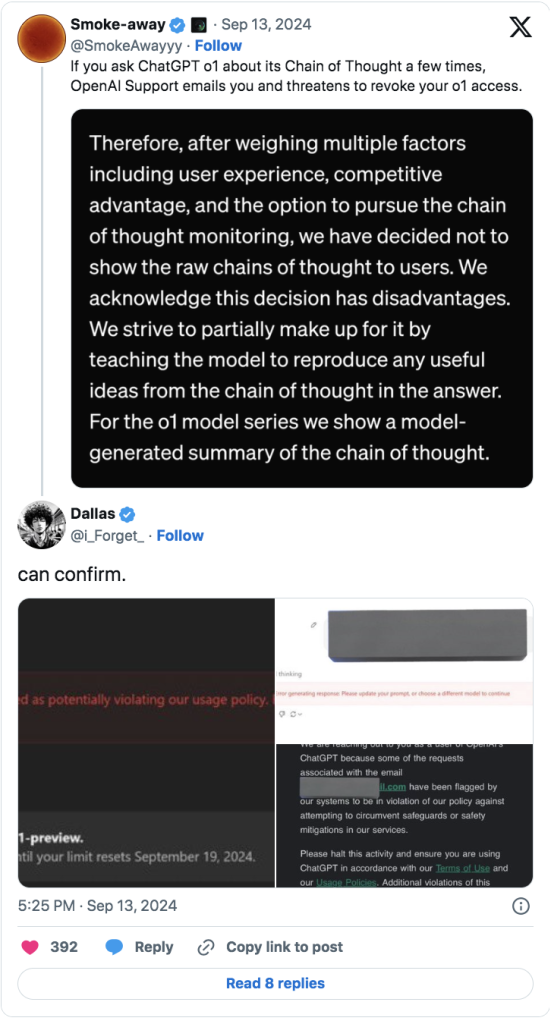Click Smoke-away's orange profile avatar
The height and width of the screenshot is (1024, 551).
pos(40,38)
